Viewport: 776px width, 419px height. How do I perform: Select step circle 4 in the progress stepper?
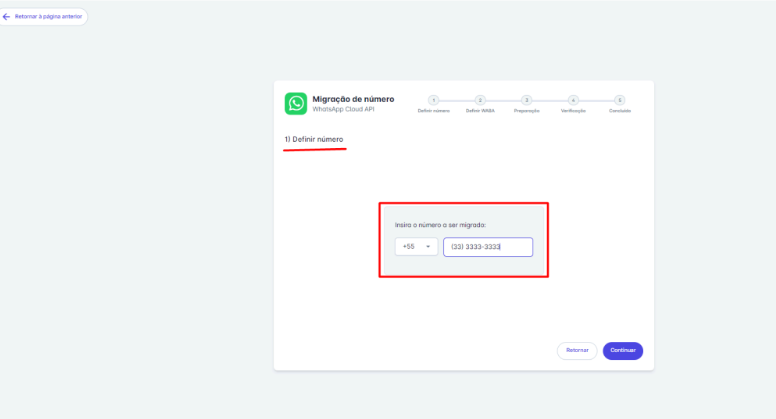(573, 100)
